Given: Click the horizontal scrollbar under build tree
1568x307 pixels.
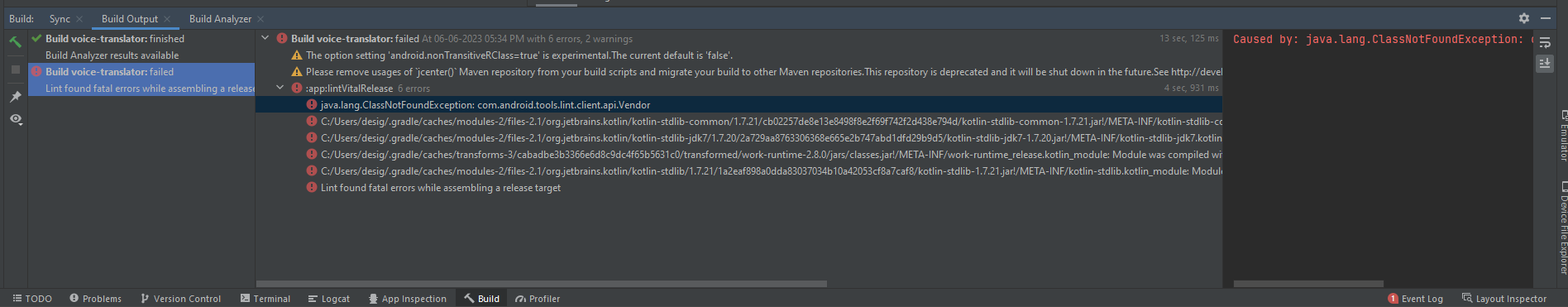Looking at the screenshot, I should [x=542, y=284].
